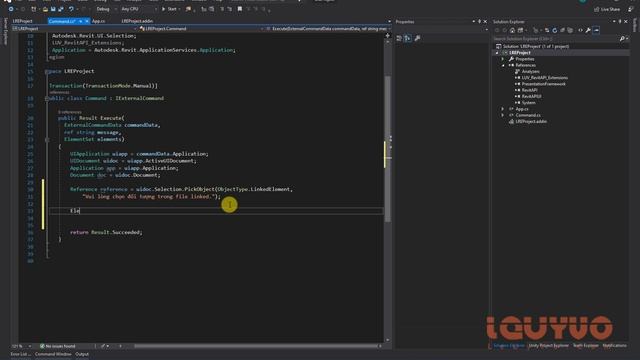Viewport: 640px width, 360px height.
Task: Open the Output tab
Action: coord(82,354)
